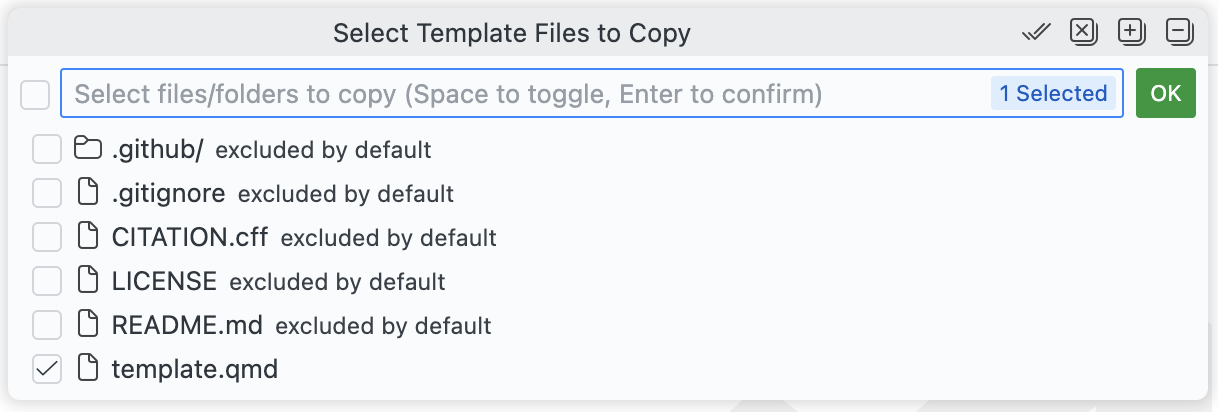Click the expand all plus icon
Screen dimensions: 1218x412
click(x=1131, y=33)
